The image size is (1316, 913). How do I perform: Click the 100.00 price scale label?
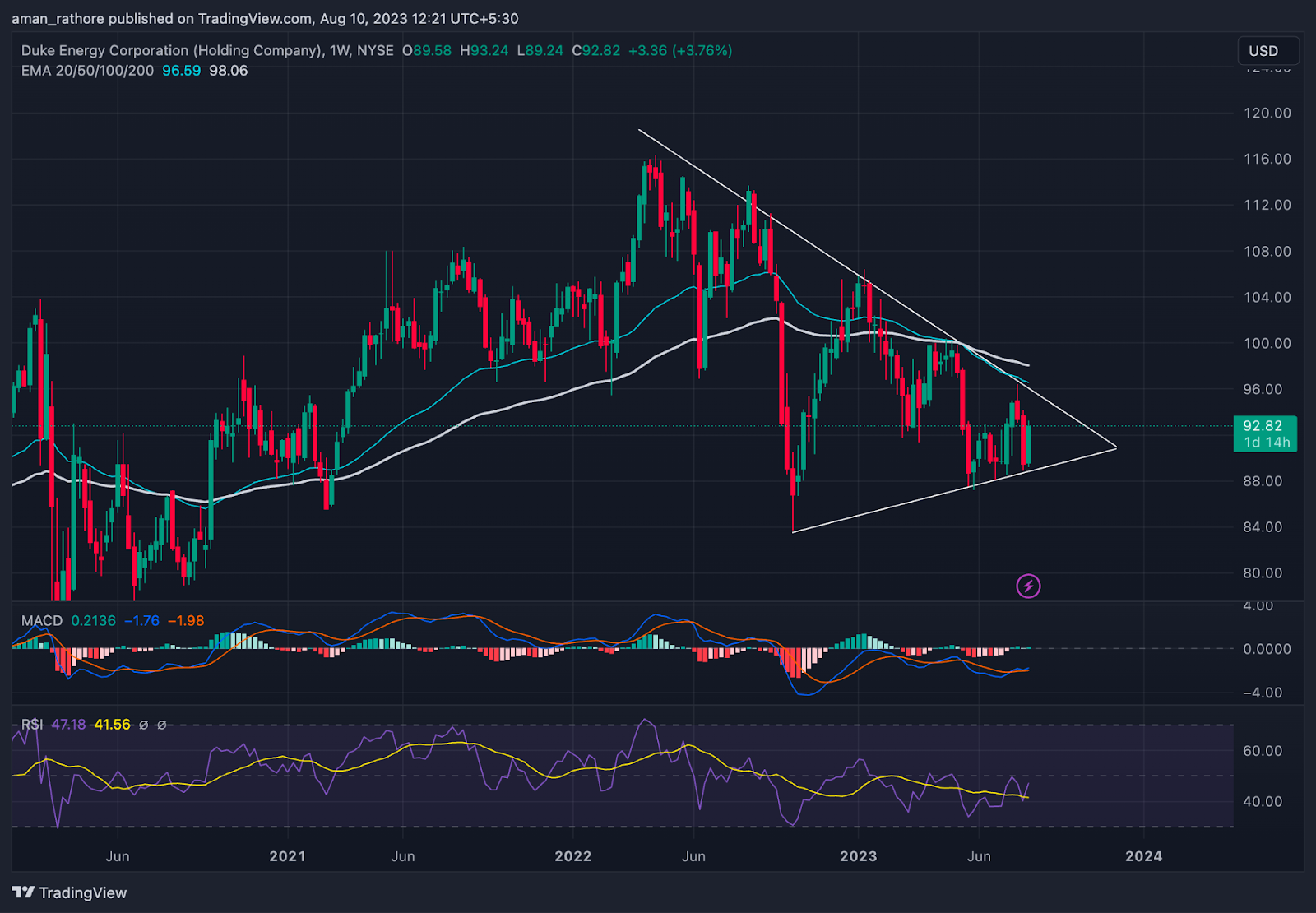pyautogui.click(x=1267, y=343)
